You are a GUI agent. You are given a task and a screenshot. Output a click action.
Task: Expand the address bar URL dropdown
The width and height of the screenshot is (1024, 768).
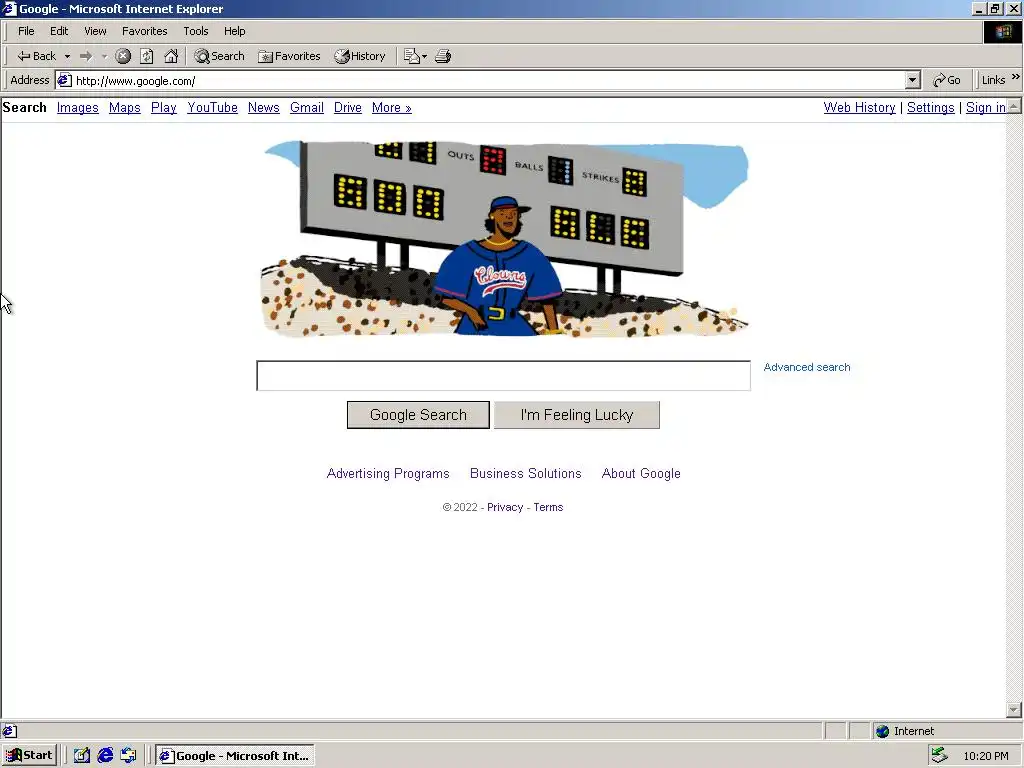[x=912, y=80]
